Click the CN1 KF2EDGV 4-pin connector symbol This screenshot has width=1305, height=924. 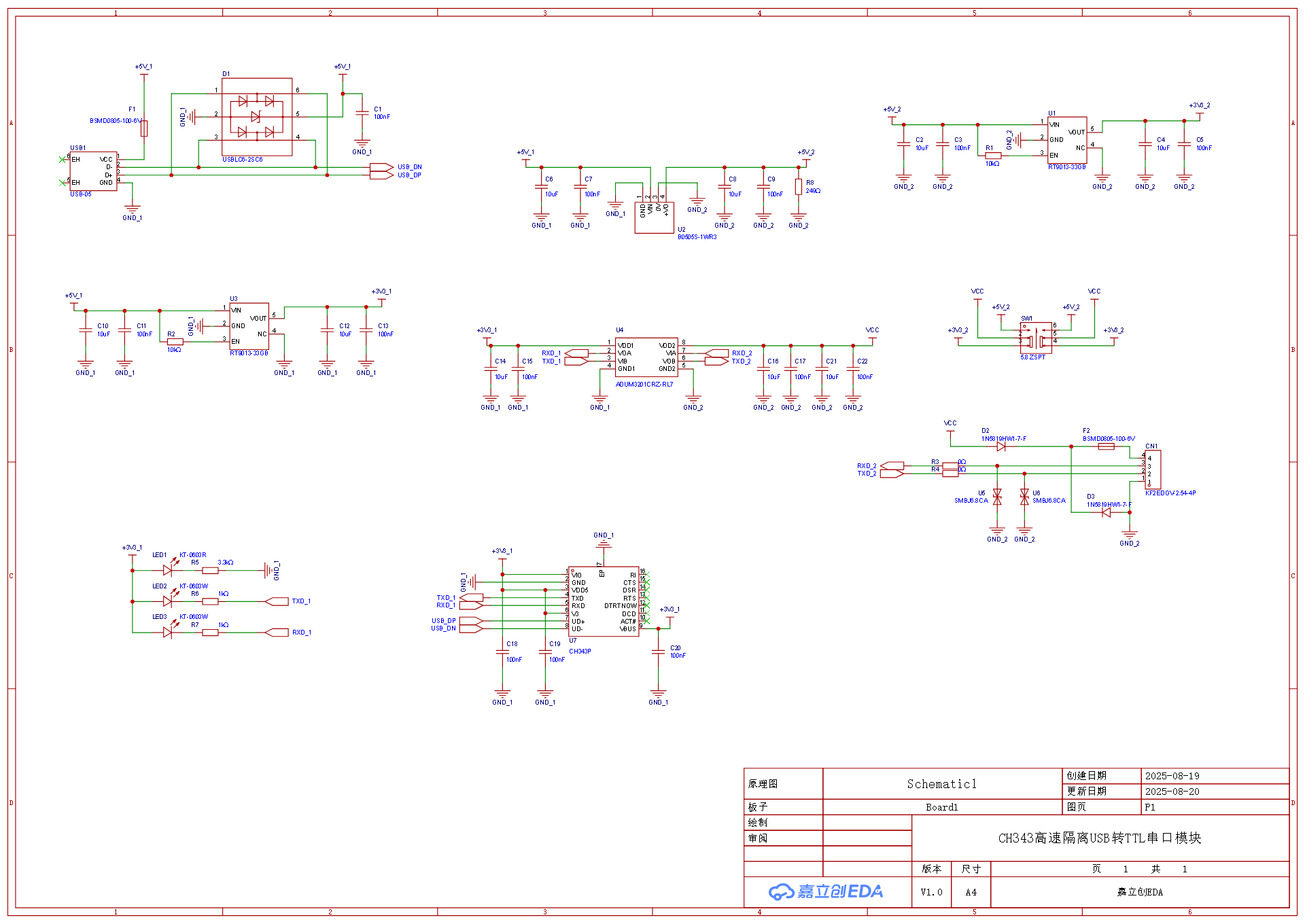[1153, 469]
